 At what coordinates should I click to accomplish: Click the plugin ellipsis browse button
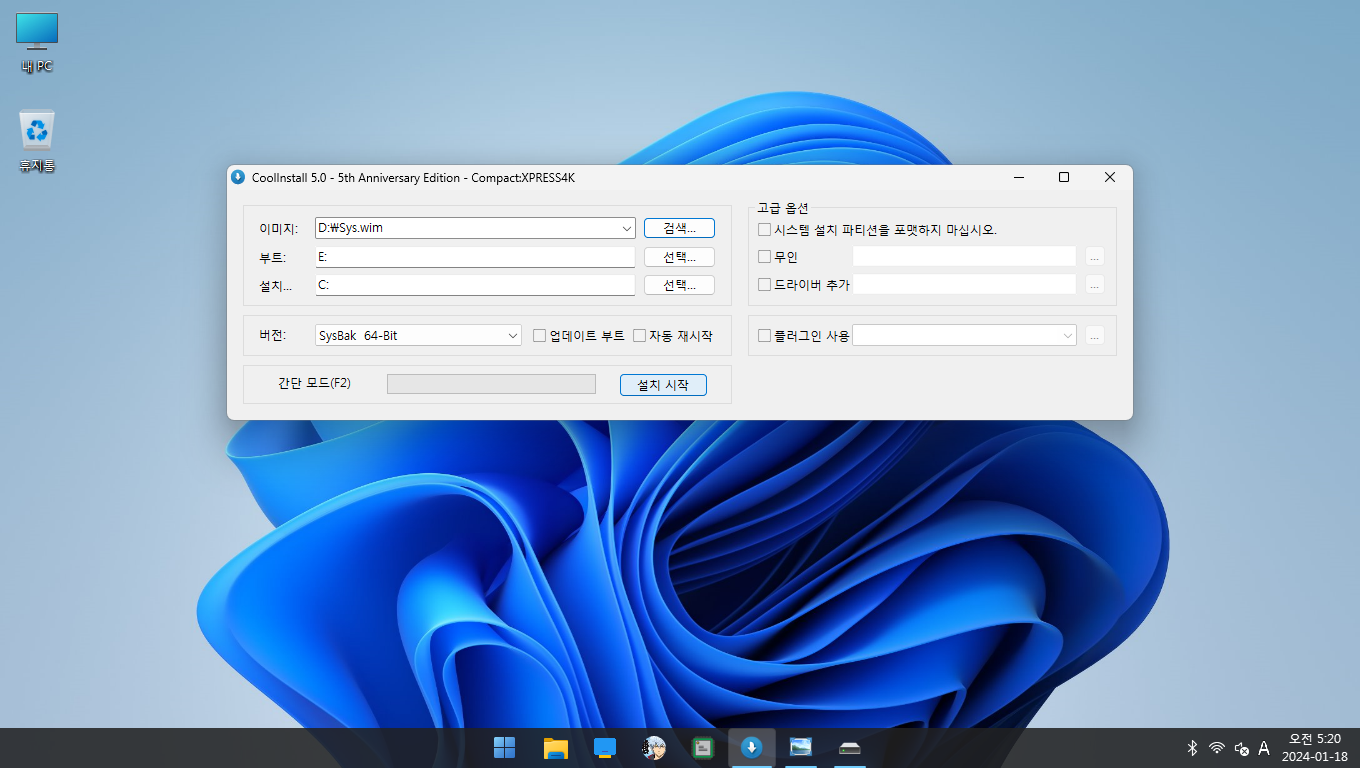pos(1095,336)
